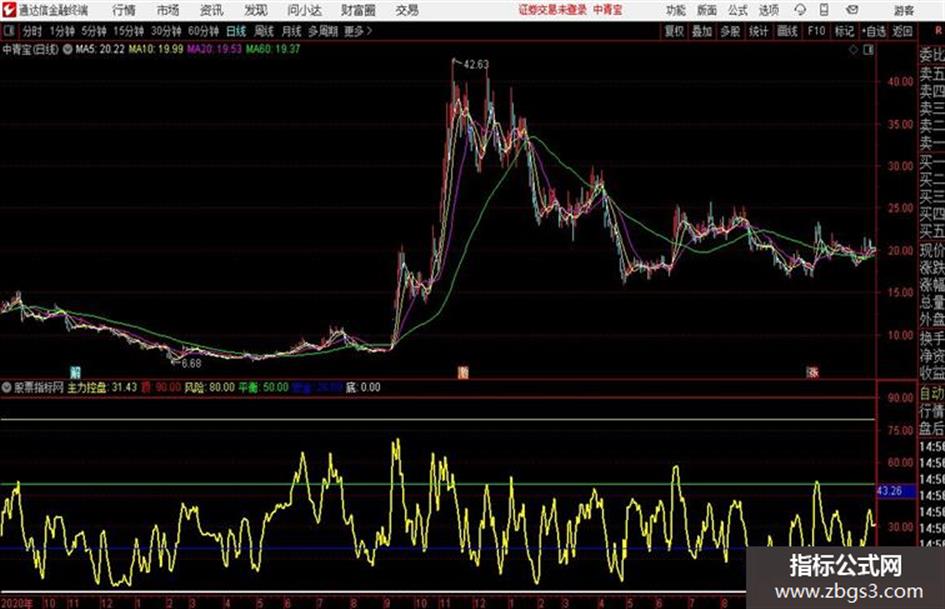Open the 财富圈 menu
Viewport: 945px width, 609px height.
click(x=358, y=10)
